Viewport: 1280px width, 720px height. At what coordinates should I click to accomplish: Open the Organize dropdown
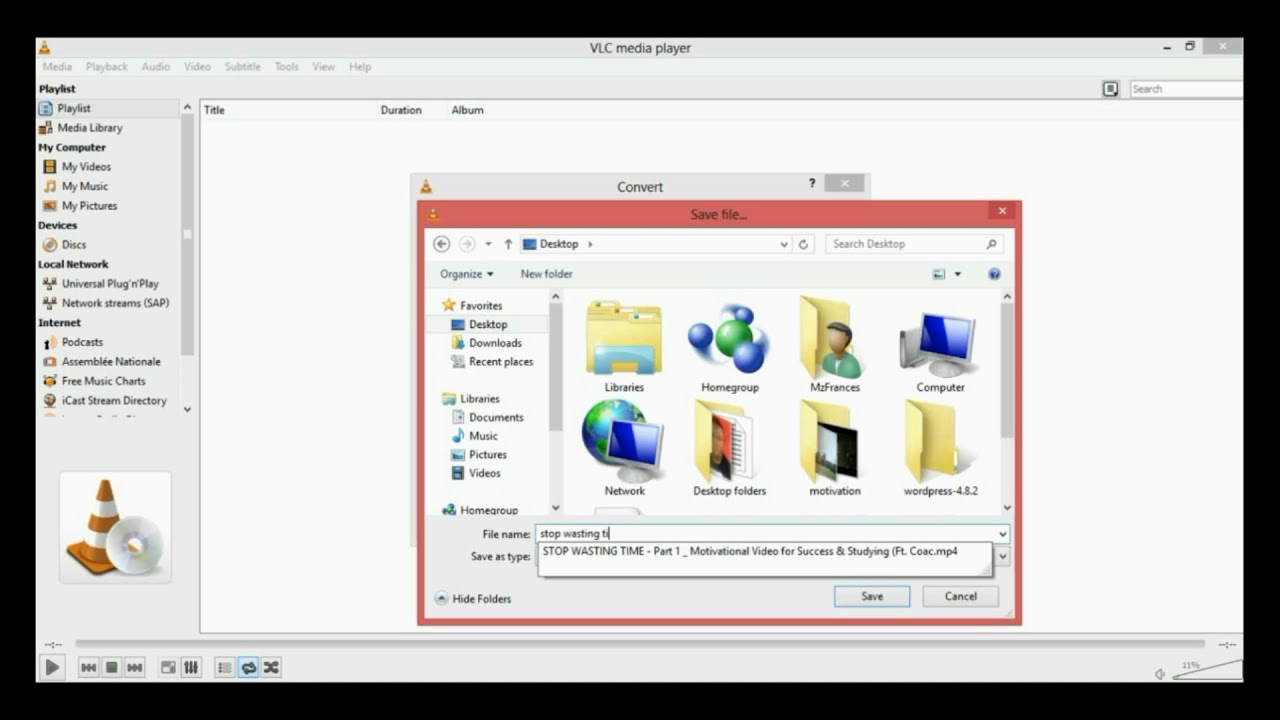tap(467, 274)
